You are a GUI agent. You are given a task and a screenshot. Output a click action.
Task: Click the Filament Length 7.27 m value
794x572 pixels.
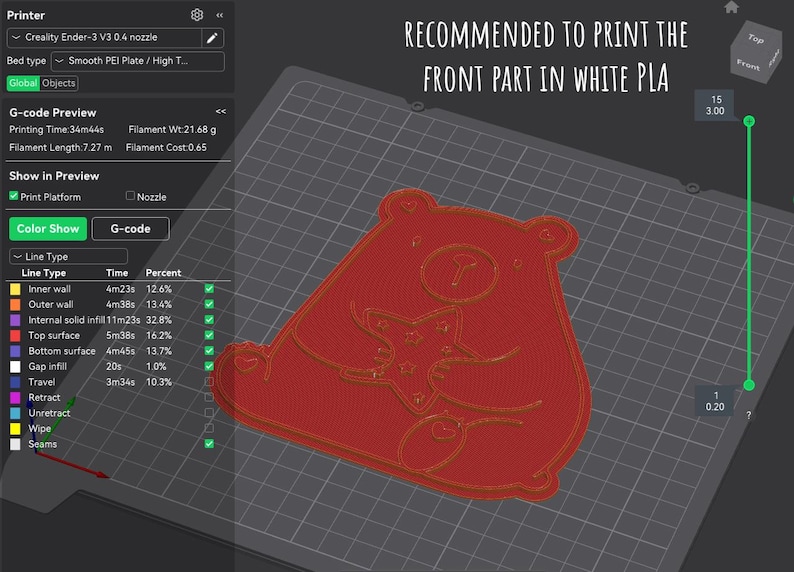click(60, 147)
